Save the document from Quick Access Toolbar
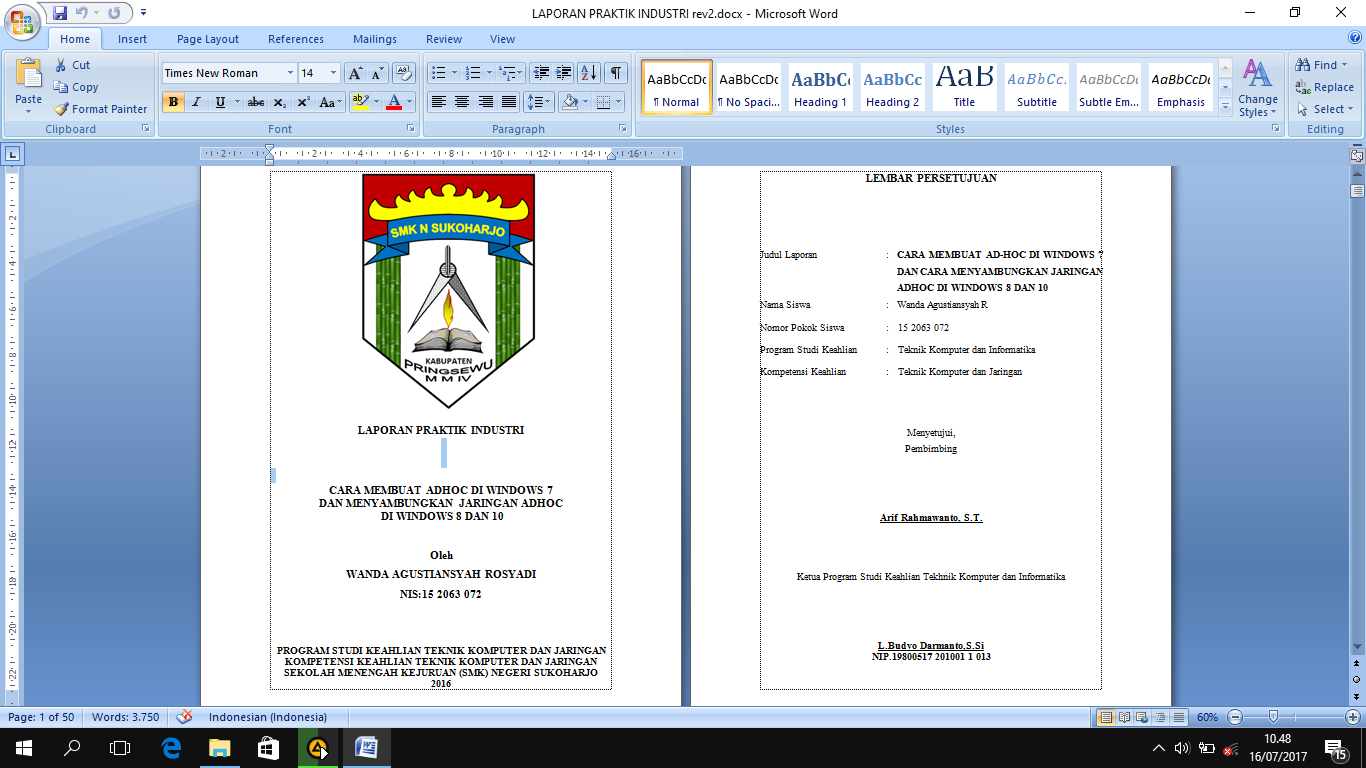Viewport: 1366px width, 768px height. pyautogui.click(x=60, y=13)
